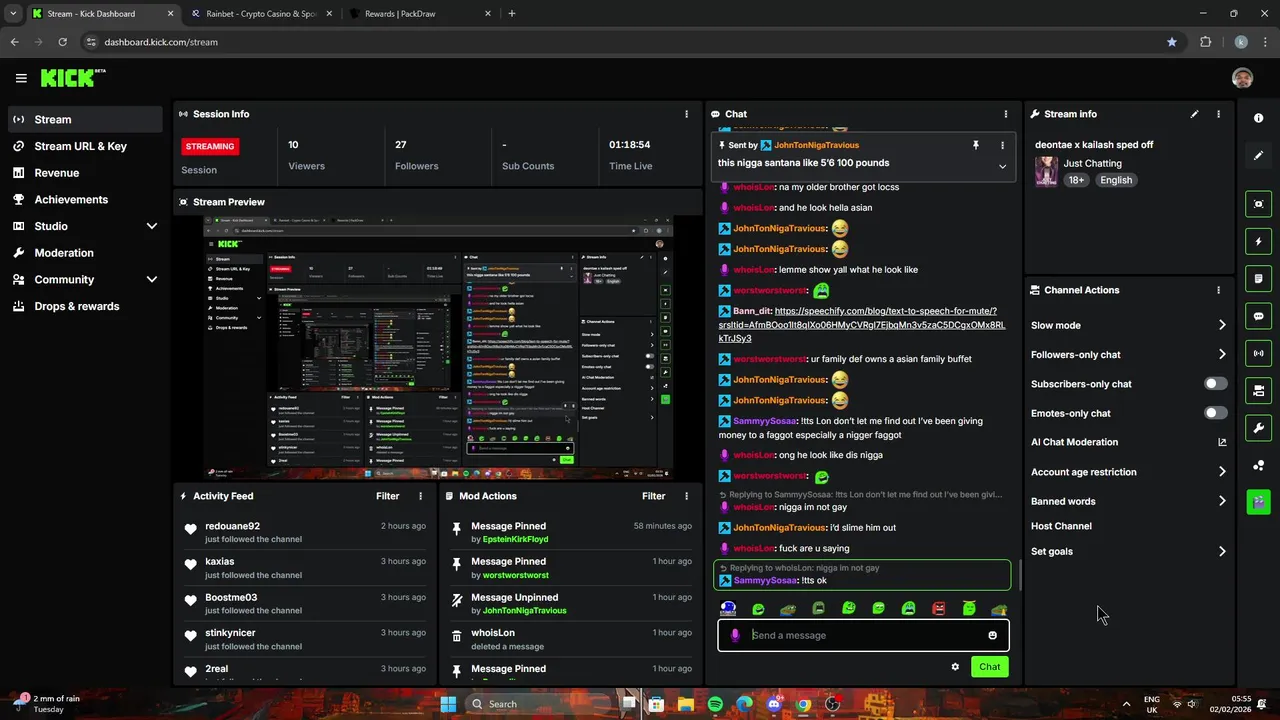
Task: Insert the red angry face emote
Action: point(939,608)
